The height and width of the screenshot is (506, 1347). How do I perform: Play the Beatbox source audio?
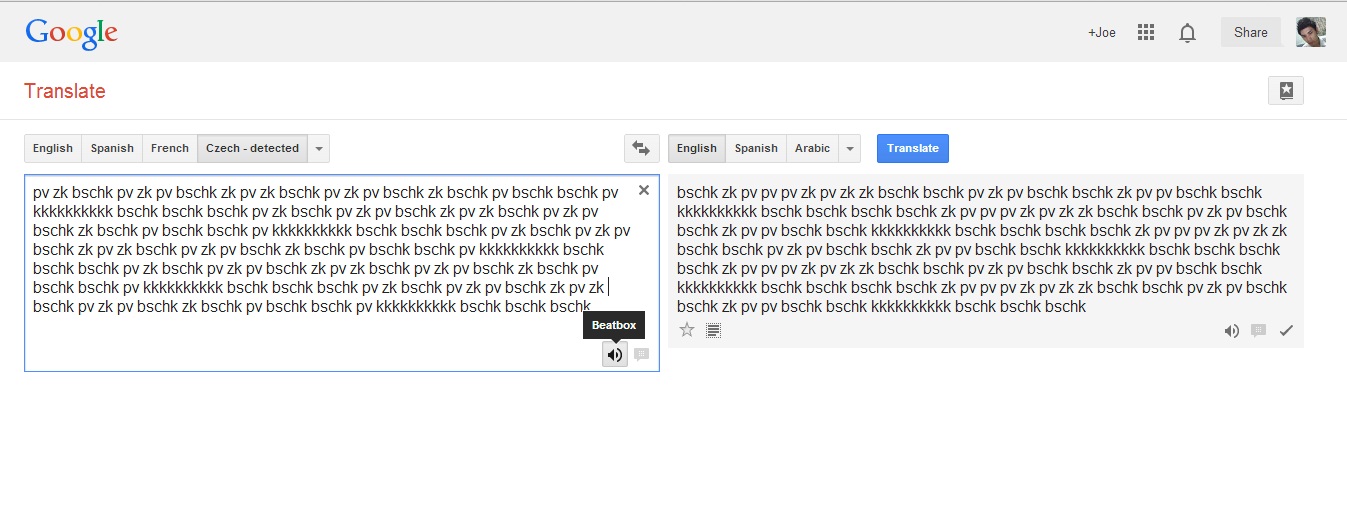pos(615,354)
